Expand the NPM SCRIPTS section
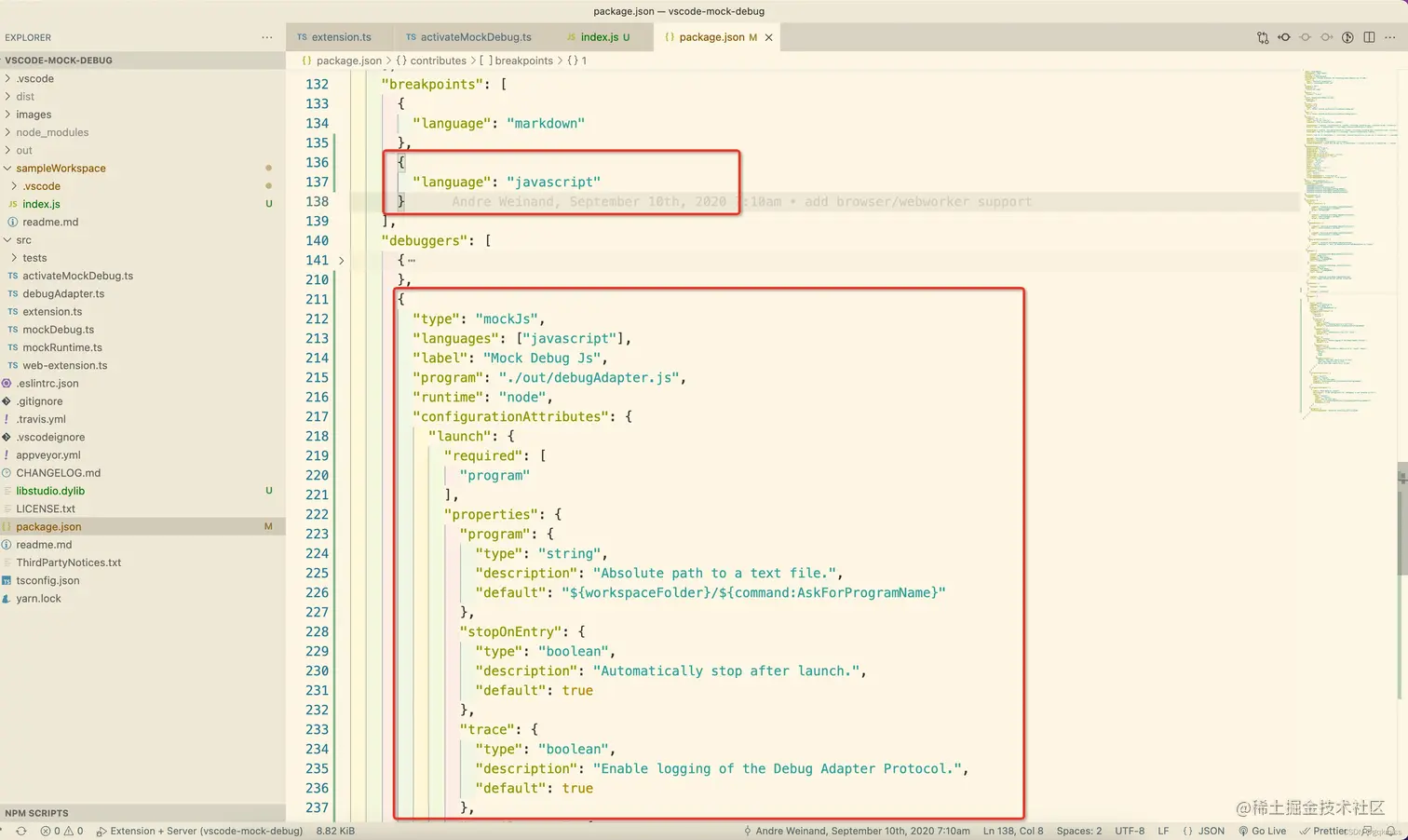Viewport: 1408px width, 840px height. tap(142, 813)
